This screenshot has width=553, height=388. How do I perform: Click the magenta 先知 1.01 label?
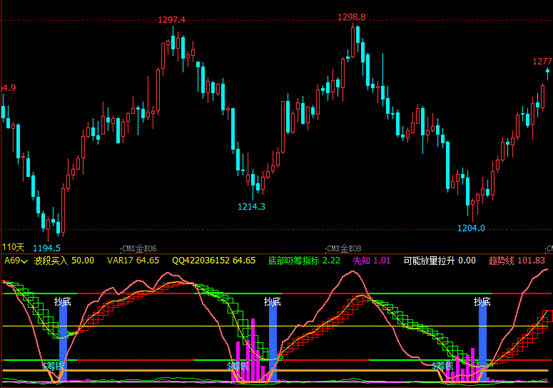[371, 261]
